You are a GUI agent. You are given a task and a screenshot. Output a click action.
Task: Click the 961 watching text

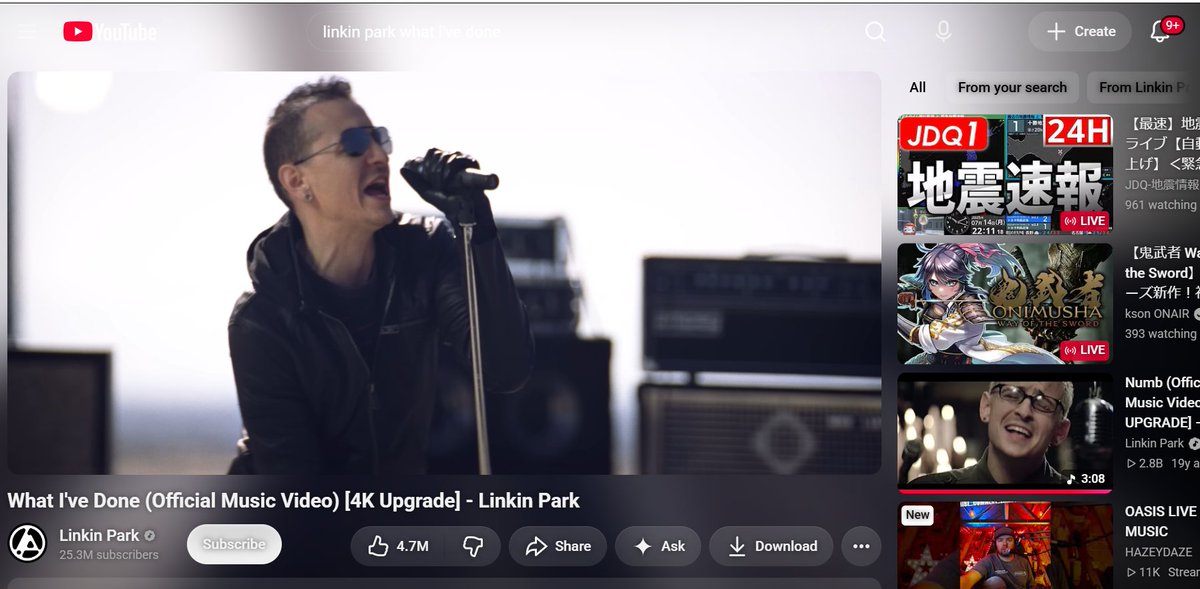1161,205
